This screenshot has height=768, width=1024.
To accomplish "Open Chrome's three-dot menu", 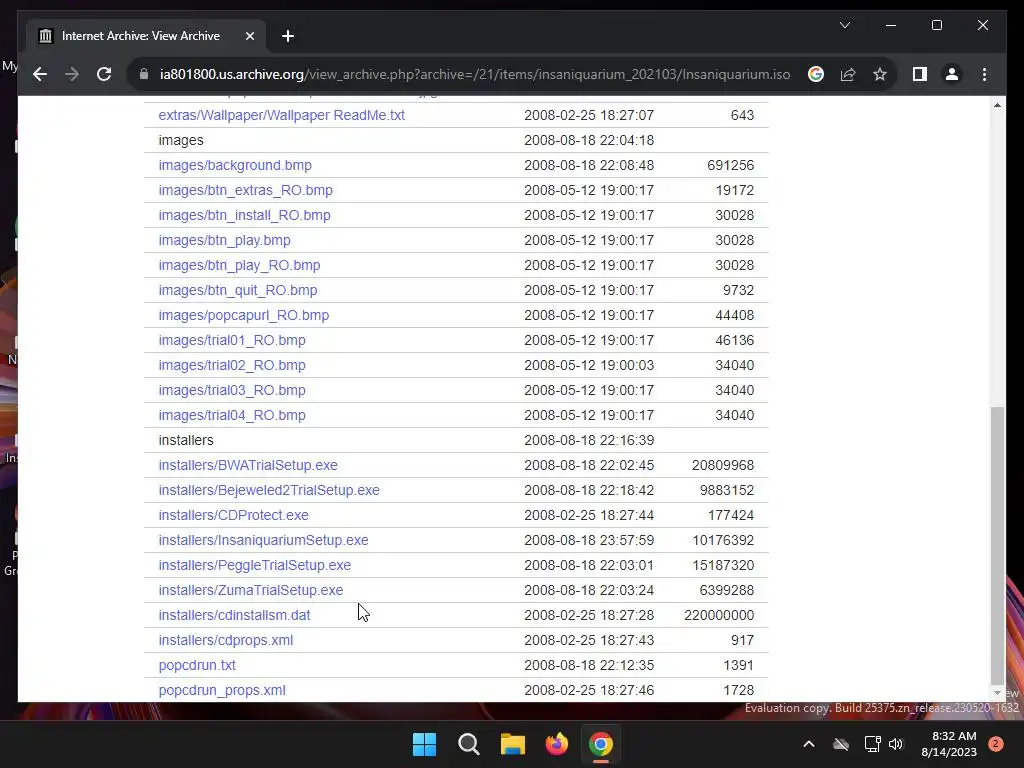I will tap(984, 74).
